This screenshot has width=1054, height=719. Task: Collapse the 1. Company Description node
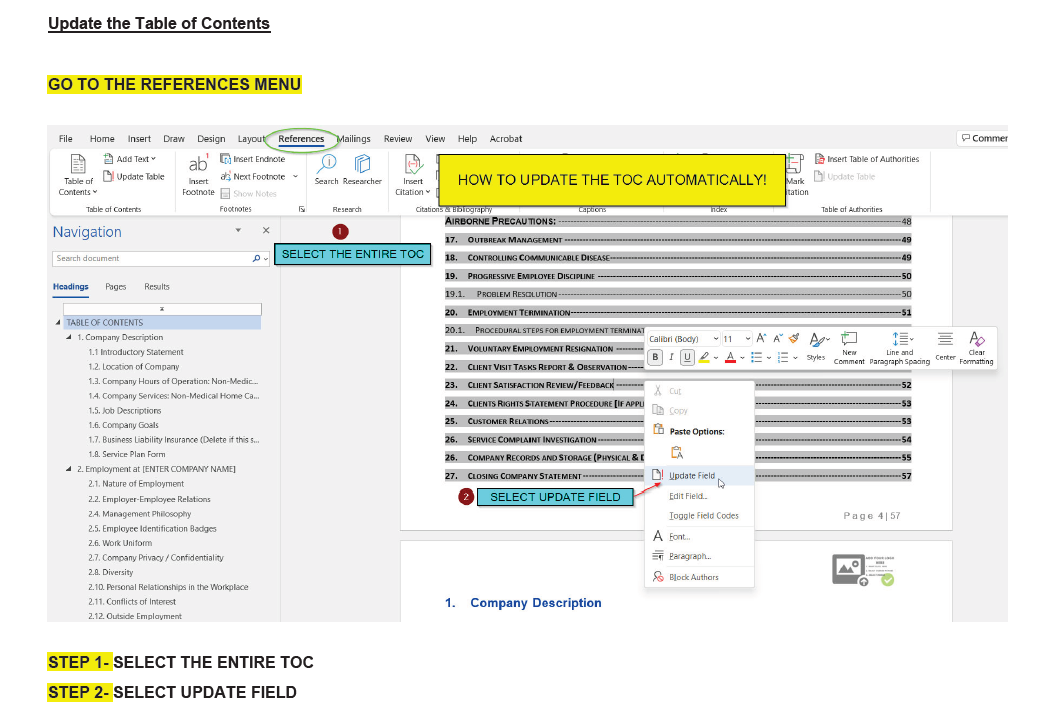coord(69,337)
